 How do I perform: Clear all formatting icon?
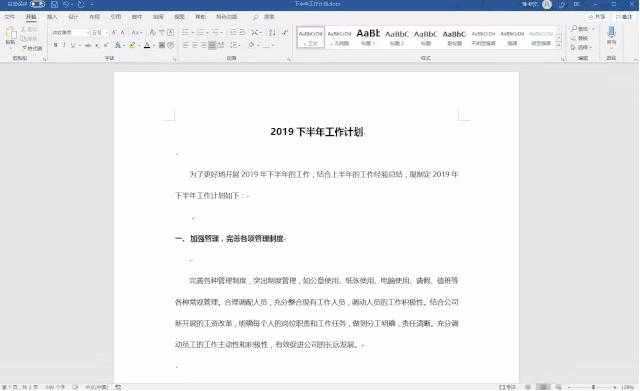pos(153,32)
